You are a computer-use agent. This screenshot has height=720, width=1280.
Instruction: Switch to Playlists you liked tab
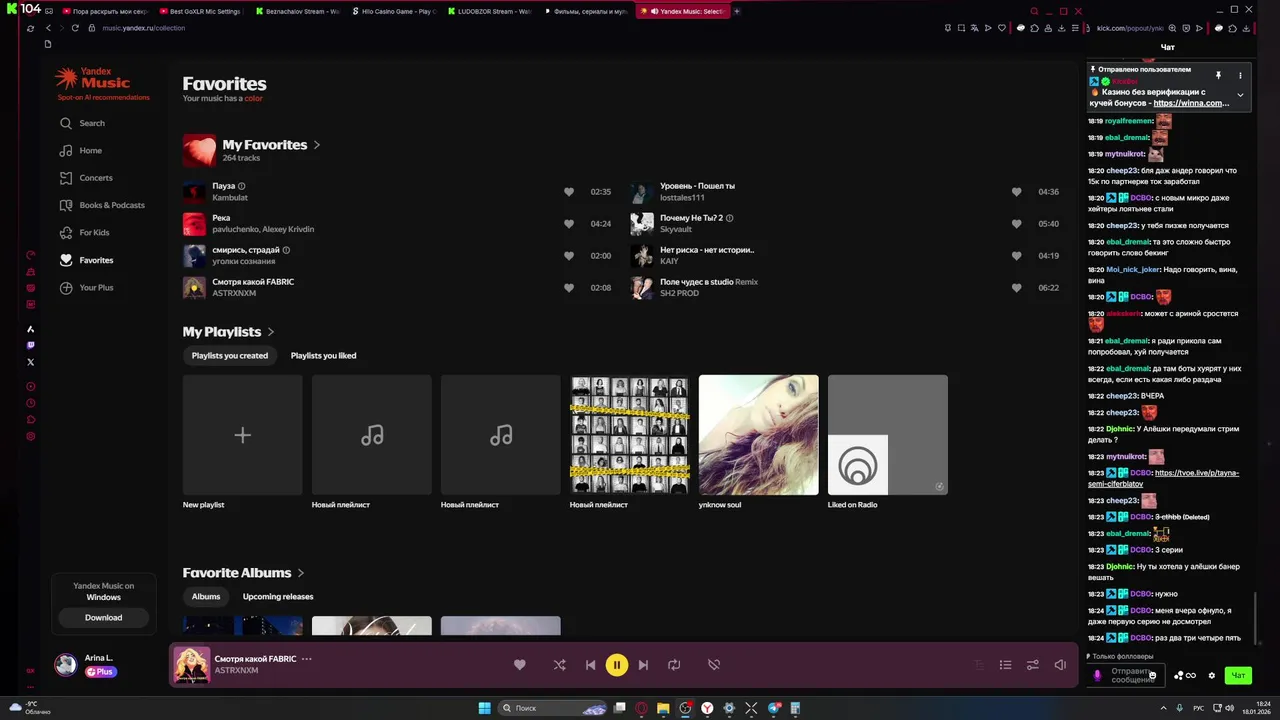click(x=323, y=356)
